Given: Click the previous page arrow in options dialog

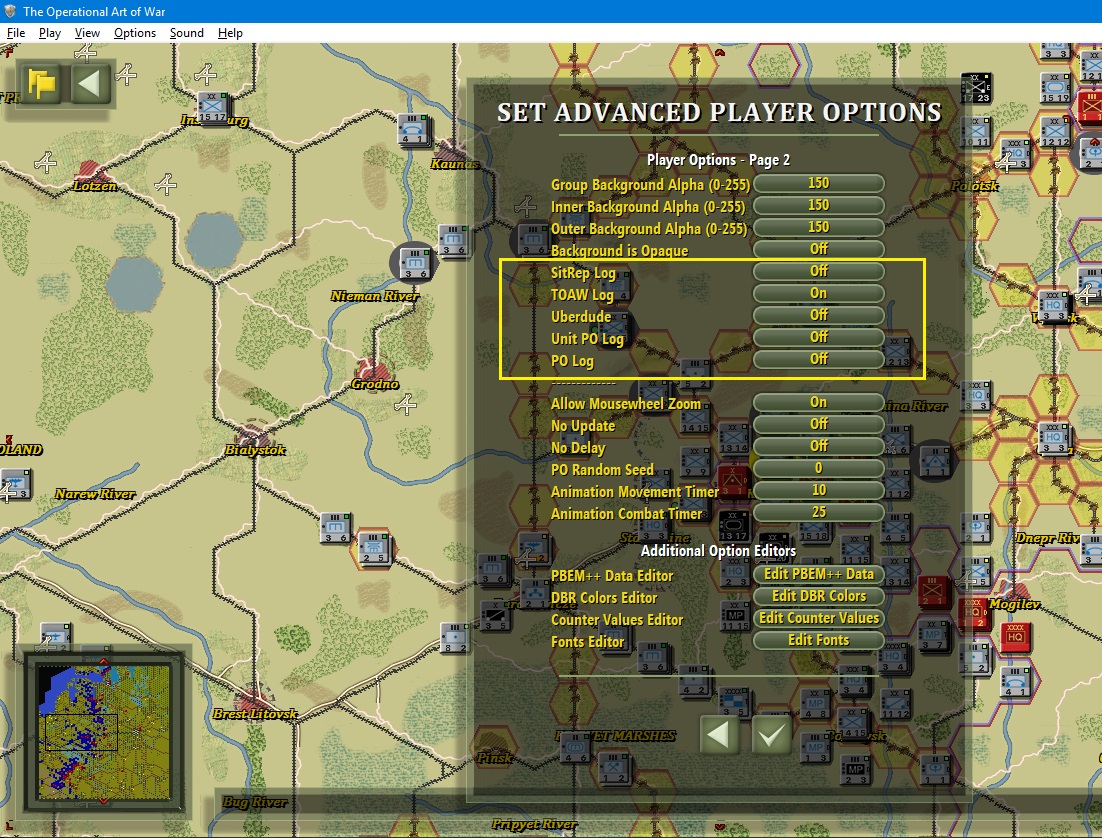Looking at the screenshot, I should pos(719,735).
